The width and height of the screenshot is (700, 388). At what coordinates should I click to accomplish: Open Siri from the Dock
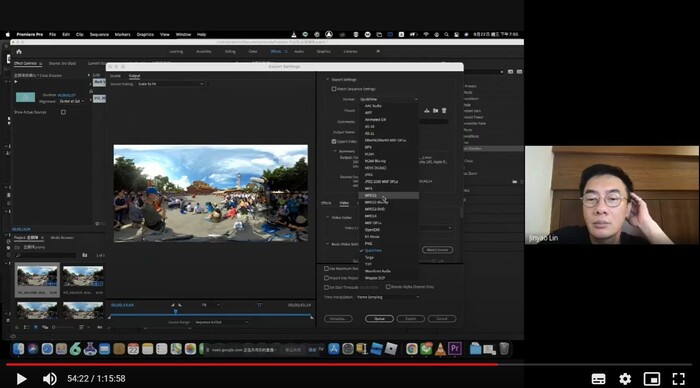(33, 349)
